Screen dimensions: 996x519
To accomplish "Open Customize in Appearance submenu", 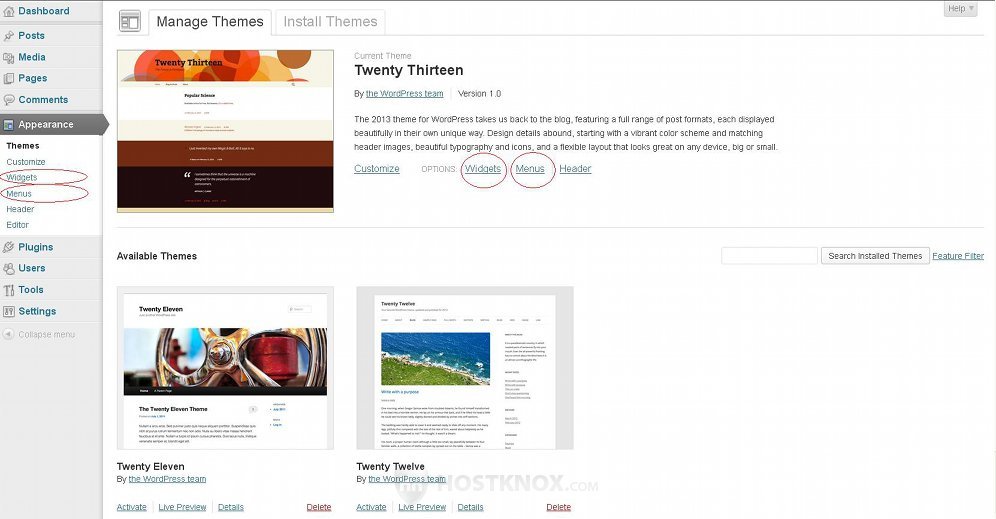I will pos(25,162).
